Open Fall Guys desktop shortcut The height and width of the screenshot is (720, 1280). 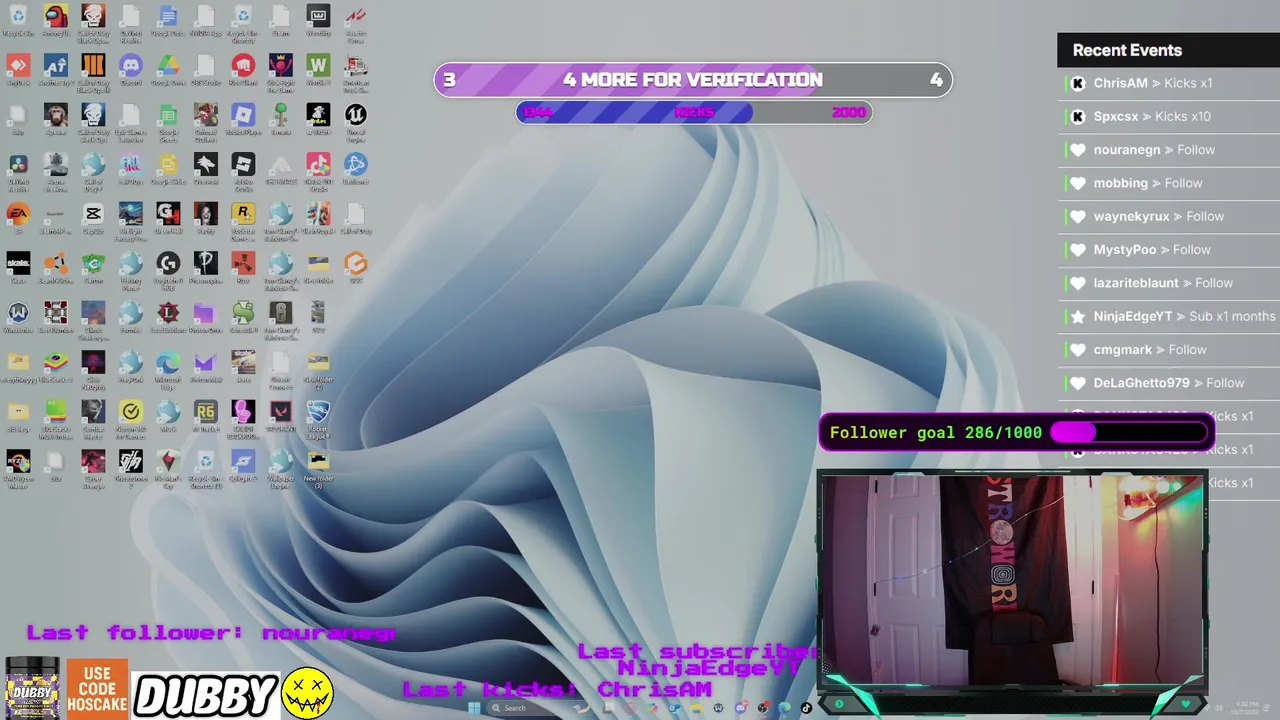[131, 171]
